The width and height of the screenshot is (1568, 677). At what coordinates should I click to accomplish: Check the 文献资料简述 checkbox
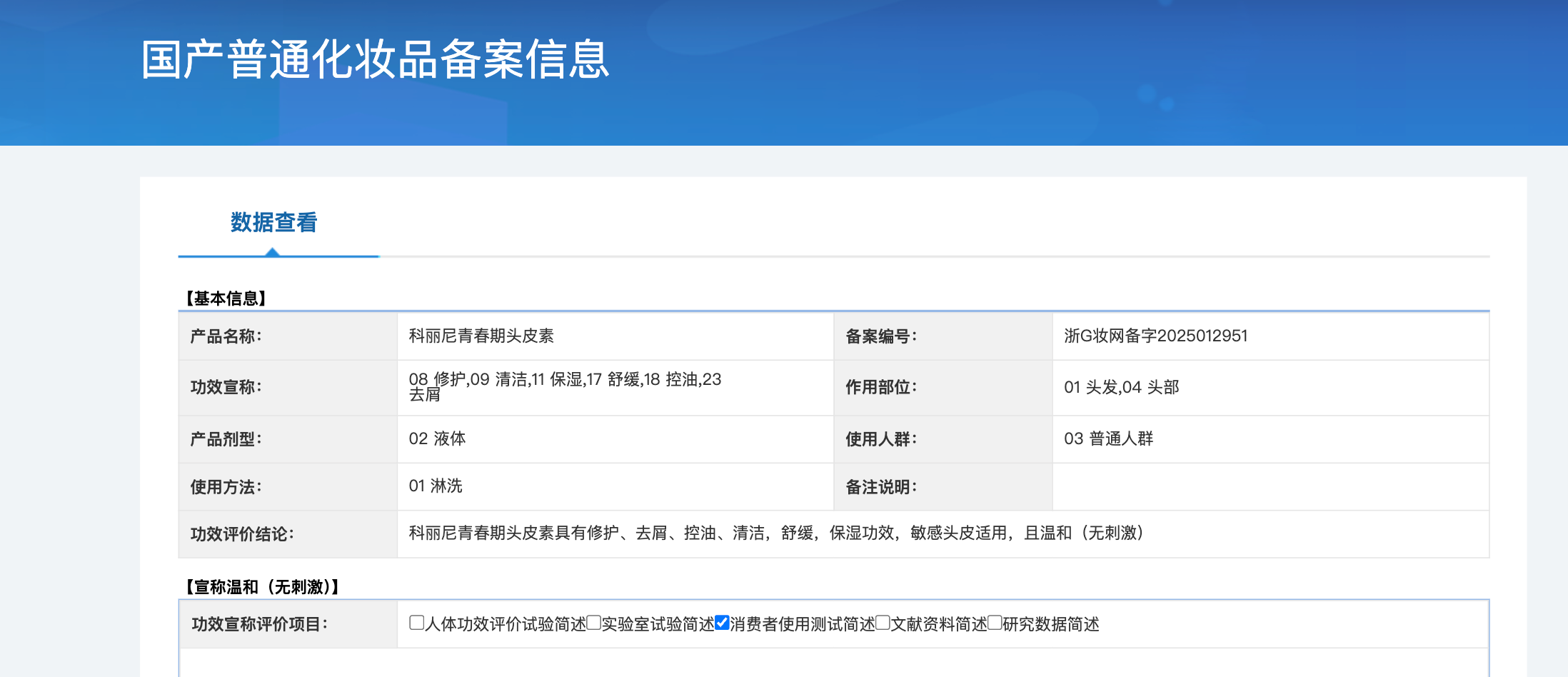tap(883, 623)
